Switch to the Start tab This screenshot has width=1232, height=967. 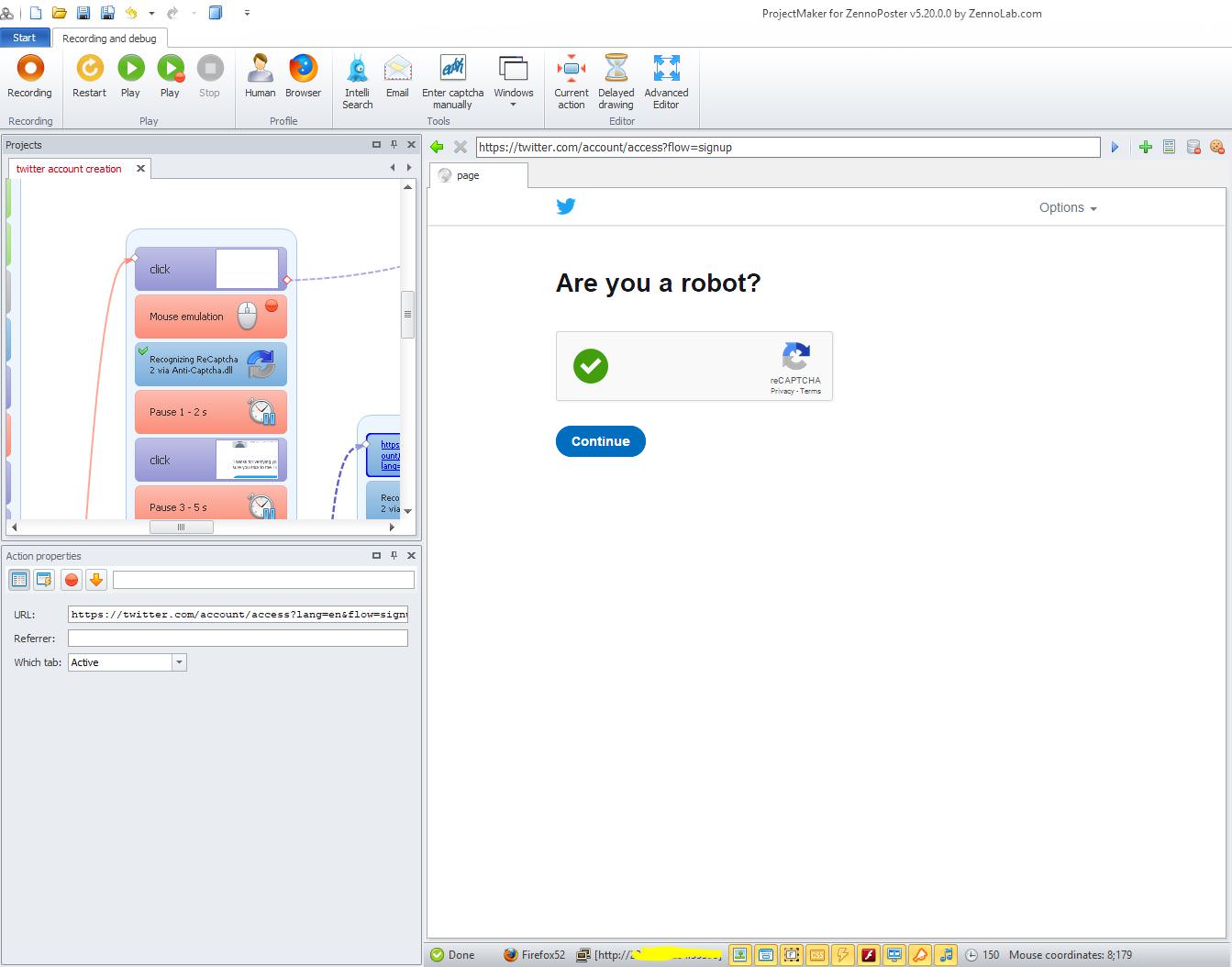(25, 38)
